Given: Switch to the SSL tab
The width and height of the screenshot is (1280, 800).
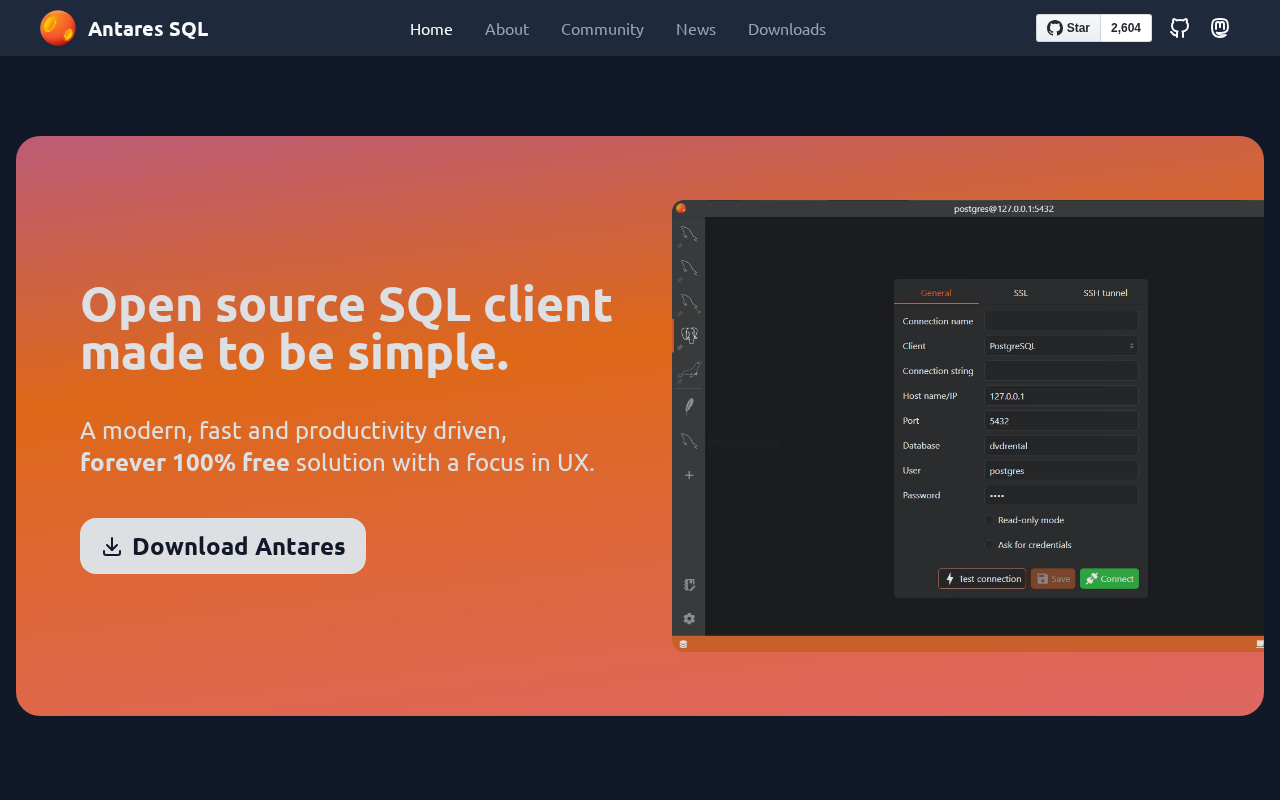Looking at the screenshot, I should tap(1020, 293).
